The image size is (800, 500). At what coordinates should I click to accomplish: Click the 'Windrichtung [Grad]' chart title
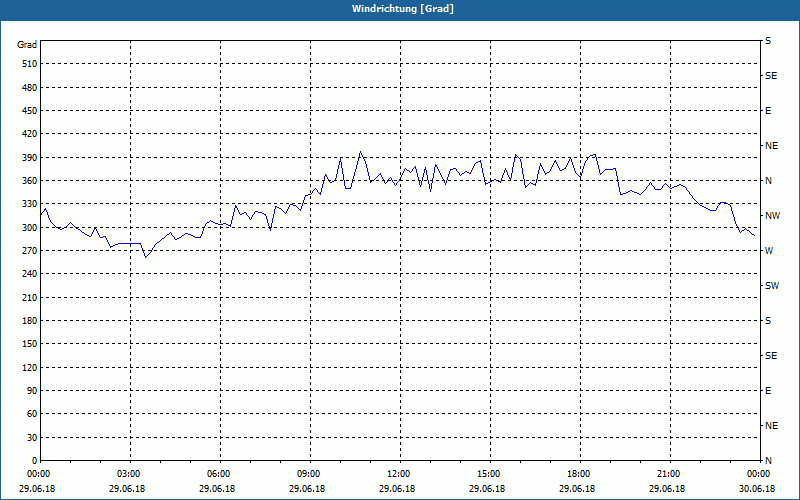pos(403,9)
